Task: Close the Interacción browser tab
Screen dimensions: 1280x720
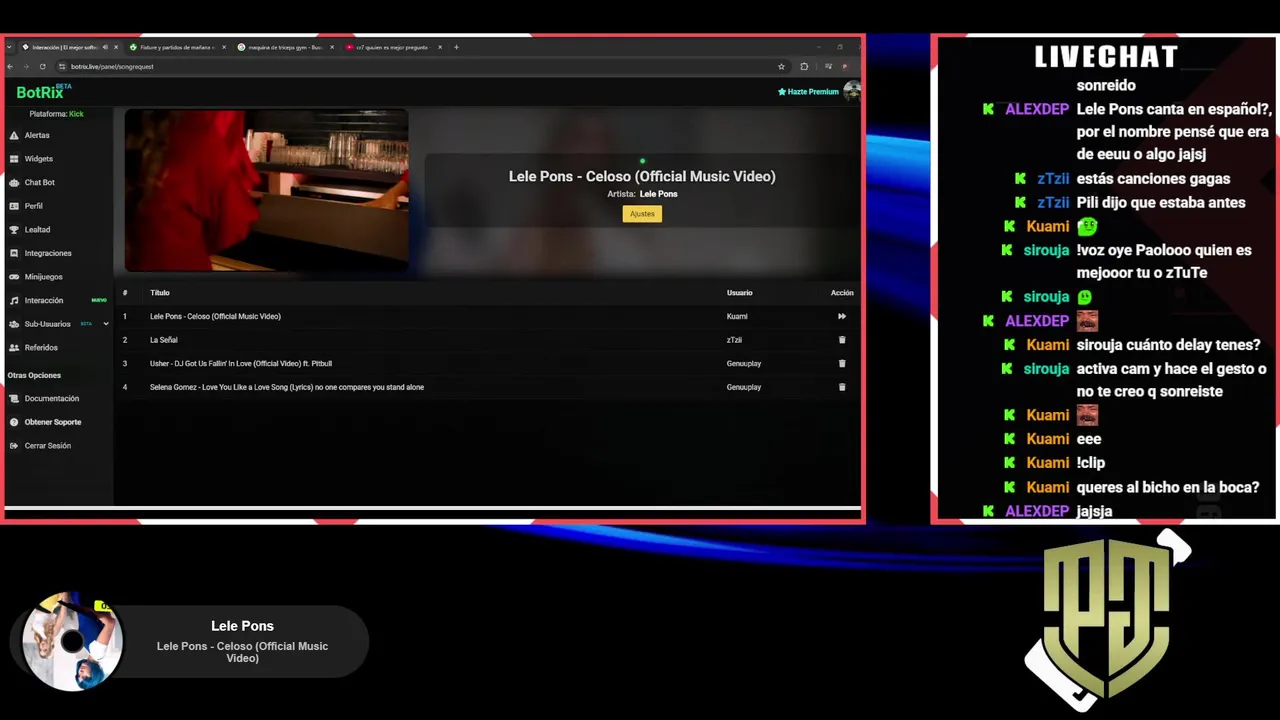Action: pos(116,47)
